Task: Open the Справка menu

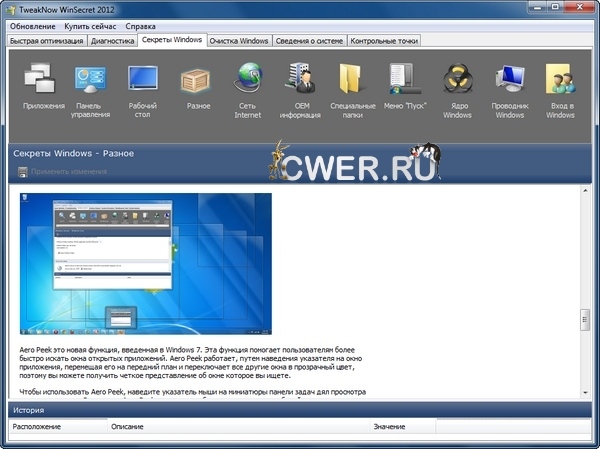Action: (x=140, y=25)
